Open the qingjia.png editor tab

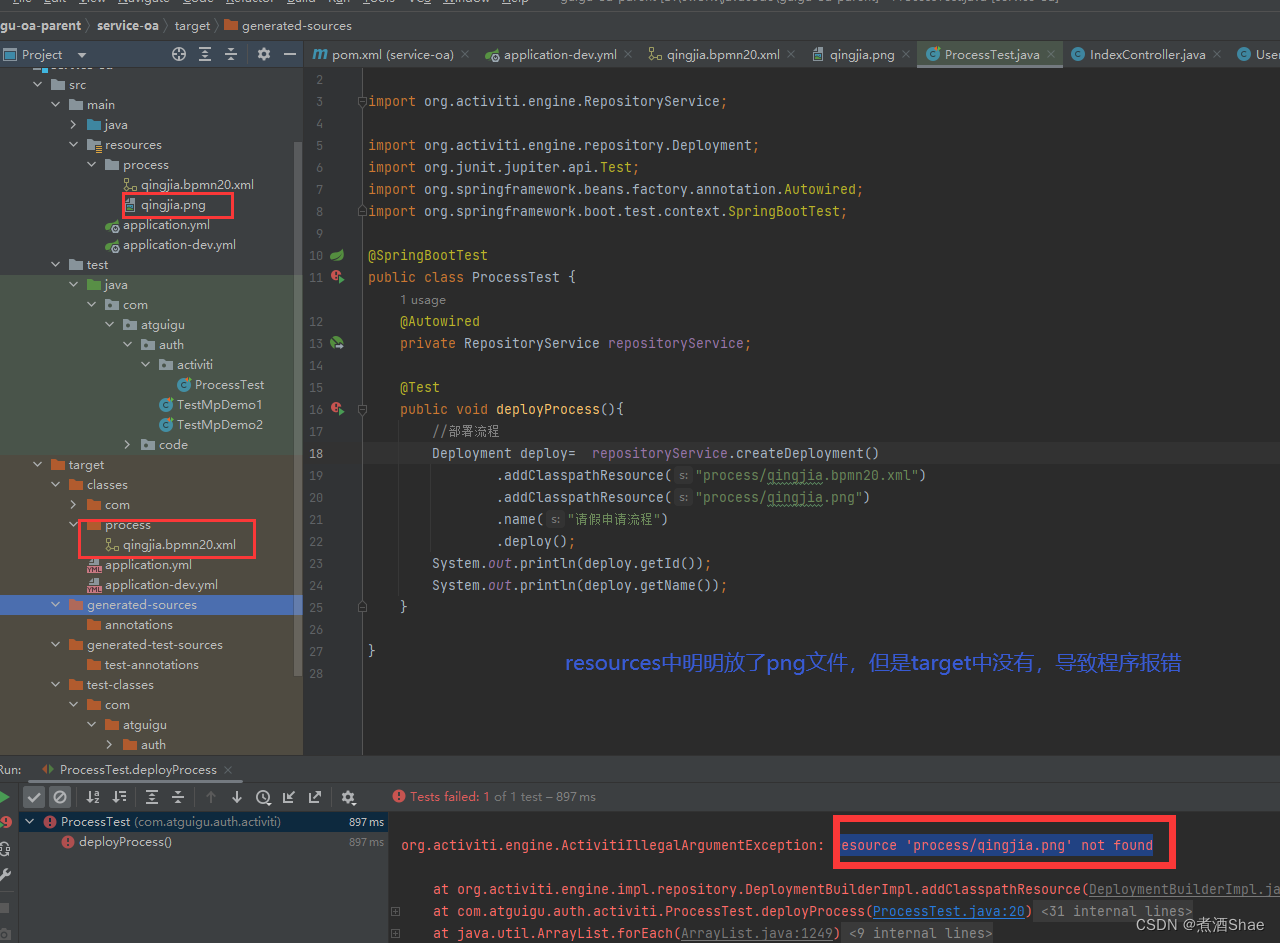tap(852, 55)
